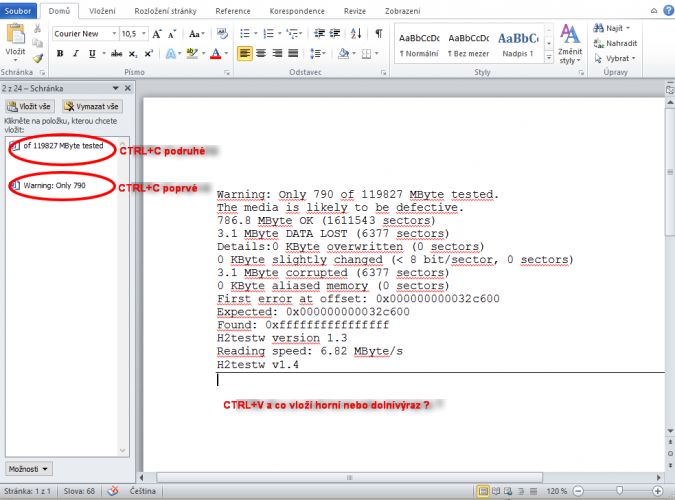675x500 pixels.
Task: Toggle Superscript formatting
Action: 149,53
